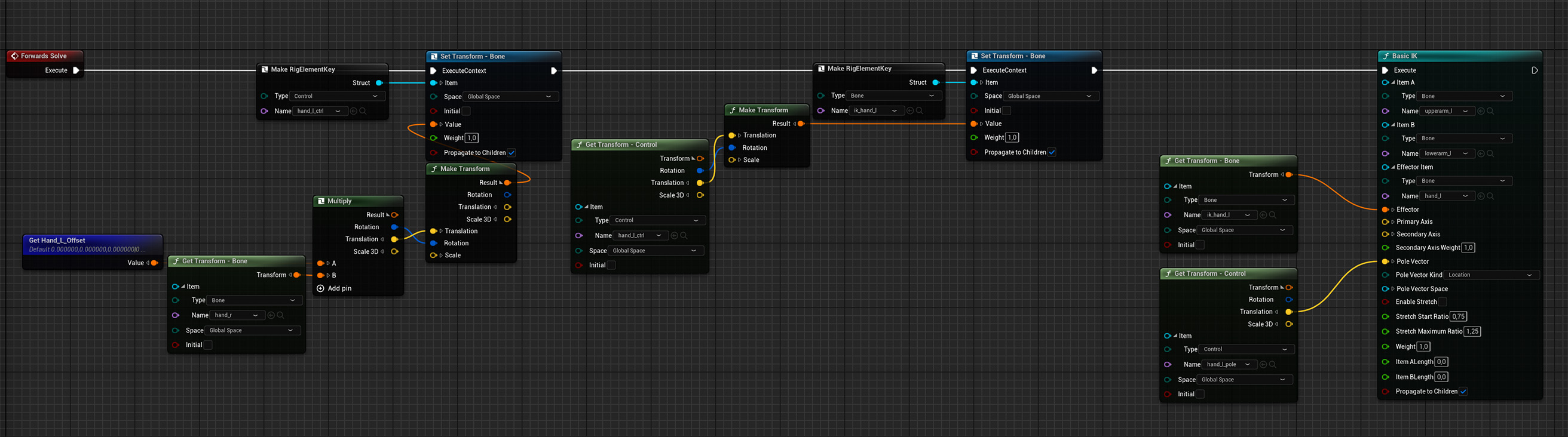
Task: Toggle Initial on Get Transform - Control hand_l_ctrl node
Action: [612, 266]
